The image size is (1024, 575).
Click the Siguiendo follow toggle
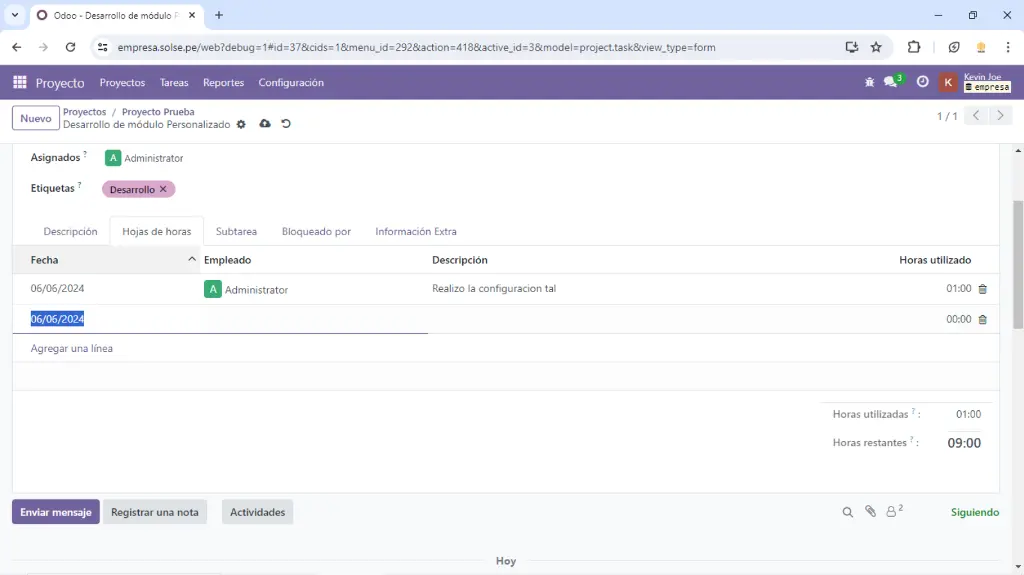pyautogui.click(x=974, y=512)
